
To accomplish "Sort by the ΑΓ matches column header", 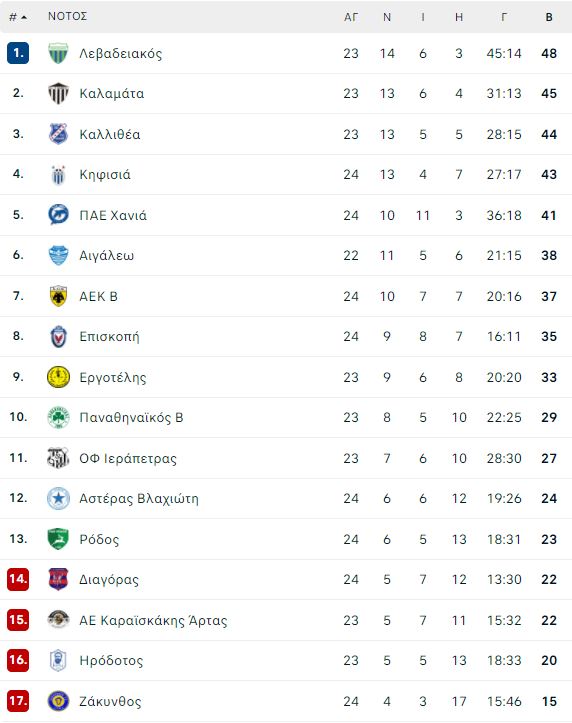I will (x=351, y=17).
